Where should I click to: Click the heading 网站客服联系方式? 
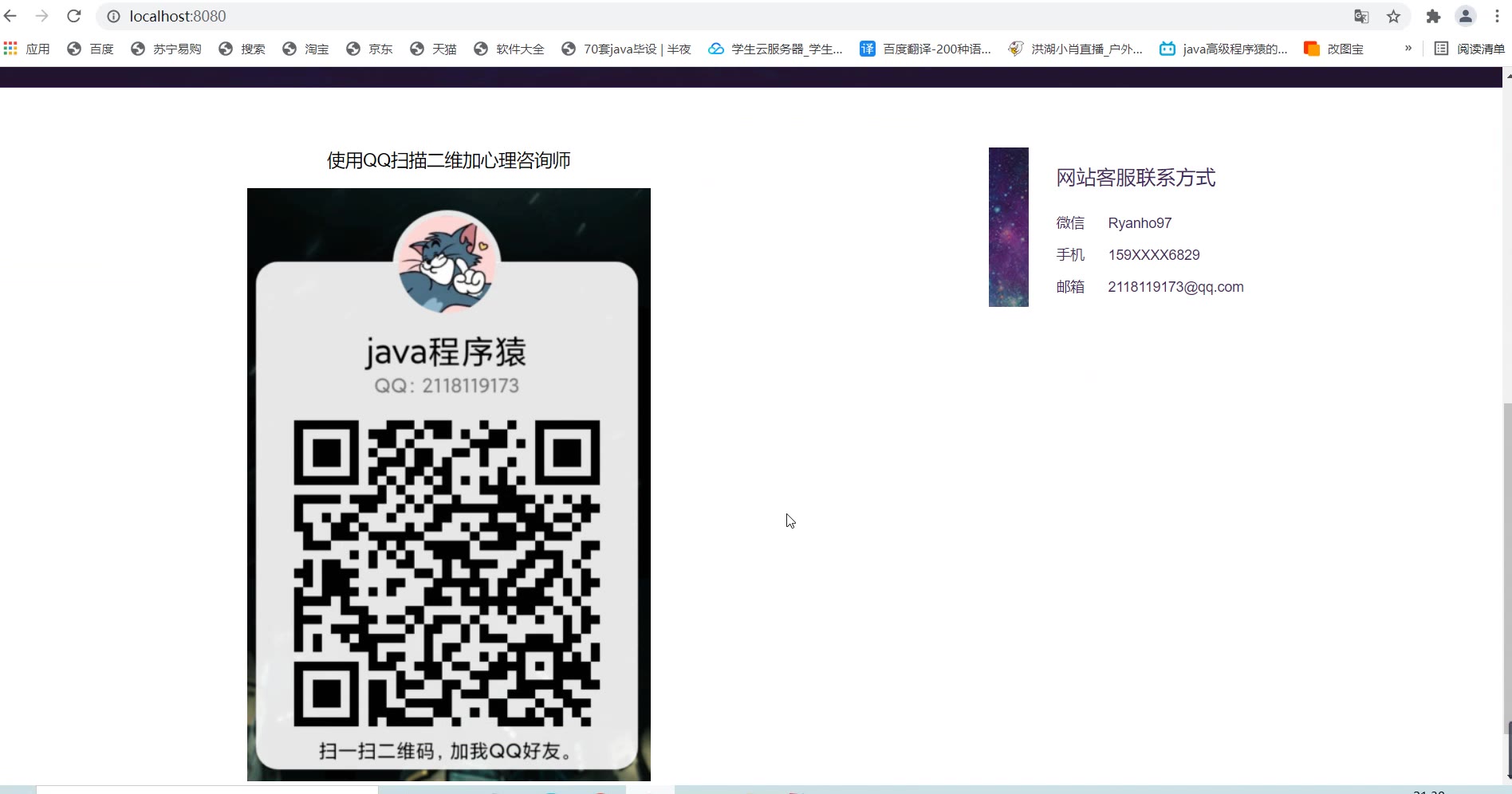(1136, 178)
